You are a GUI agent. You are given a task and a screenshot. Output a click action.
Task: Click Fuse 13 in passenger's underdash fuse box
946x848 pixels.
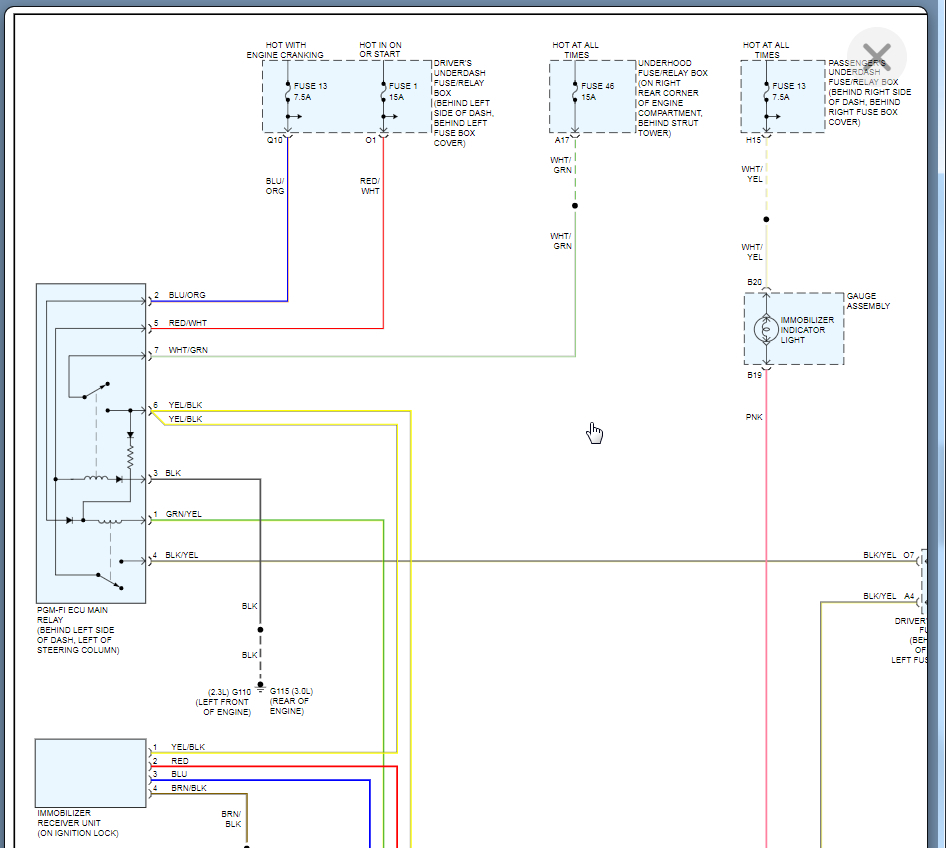pos(767,92)
